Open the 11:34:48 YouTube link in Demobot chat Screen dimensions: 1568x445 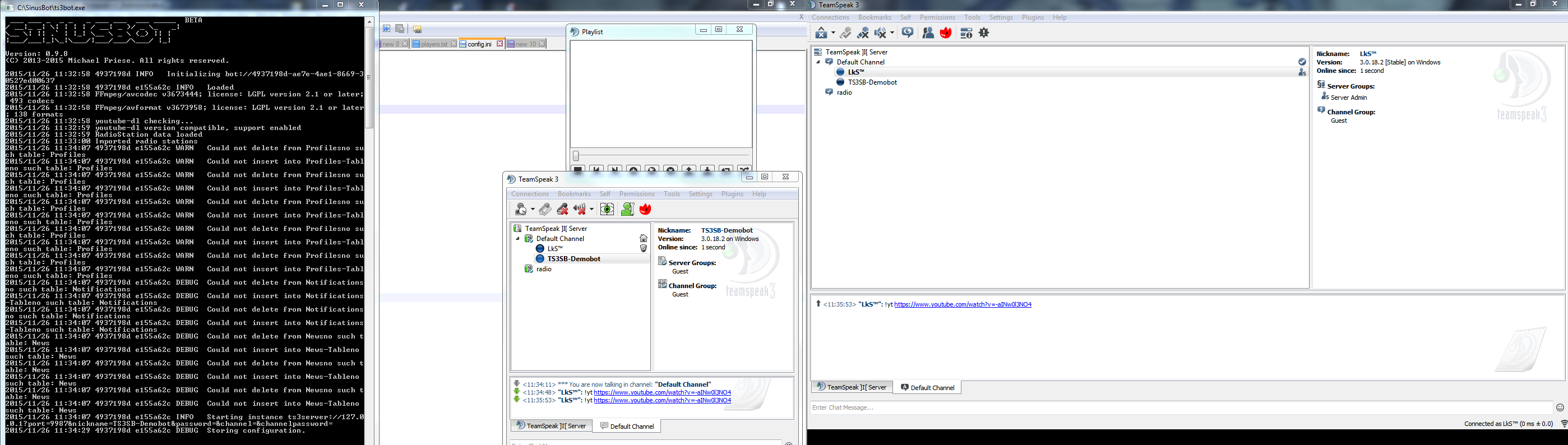tap(662, 393)
